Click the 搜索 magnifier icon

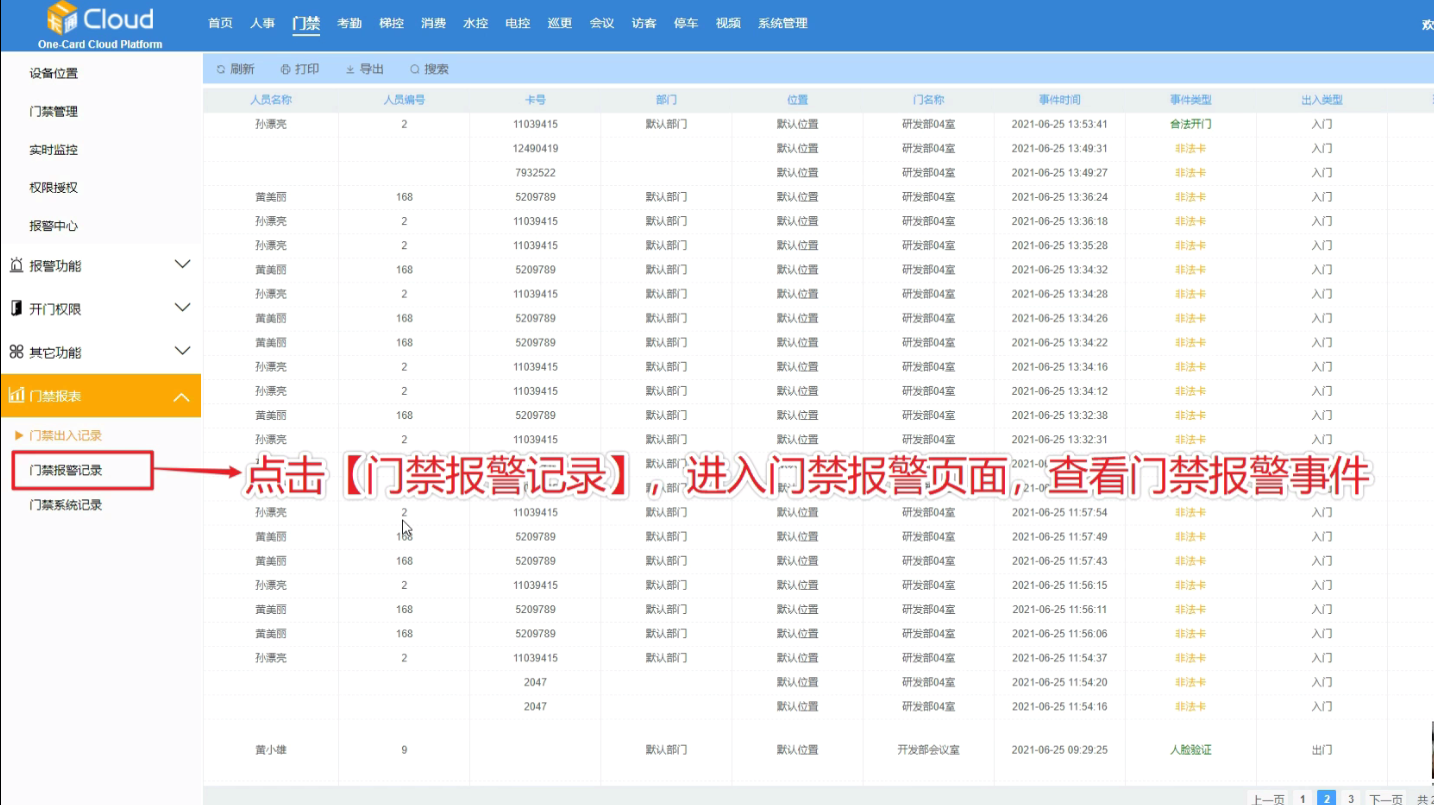pos(415,70)
